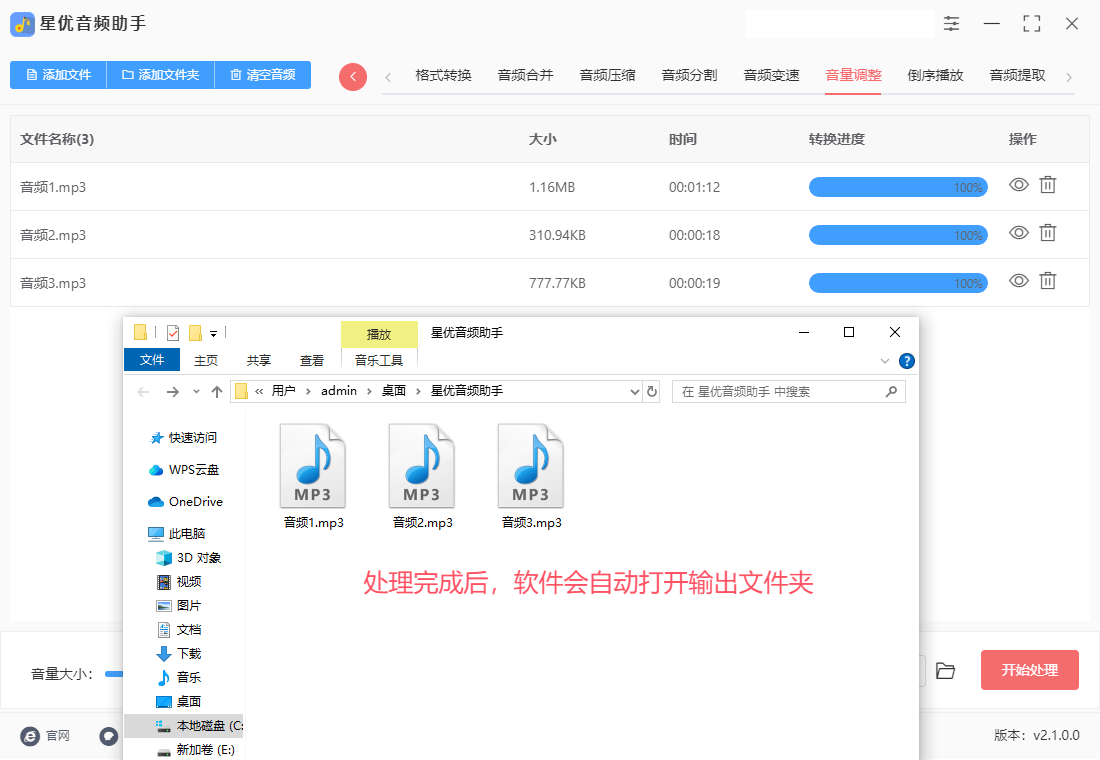Shift the function tabs right with the chevron
This screenshot has height=760, width=1100.
(1069, 77)
